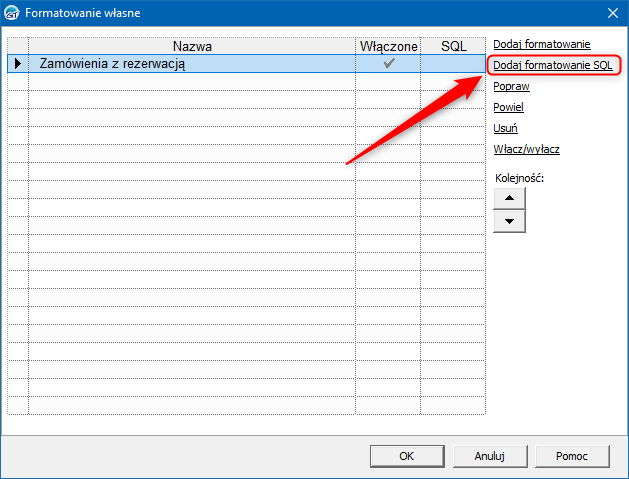Viewport: 629px width, 479px height.
Task: Open Dodaj formatowanie SQL link
Action: (x=553, y=65)
